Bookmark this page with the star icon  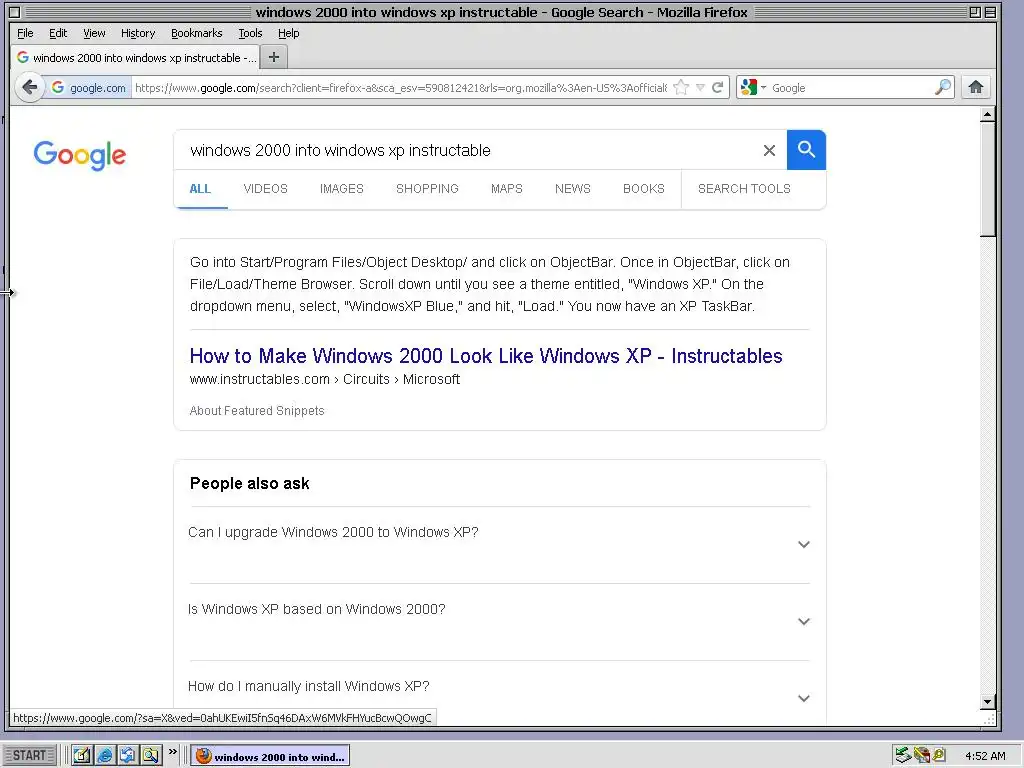point(680,88)
